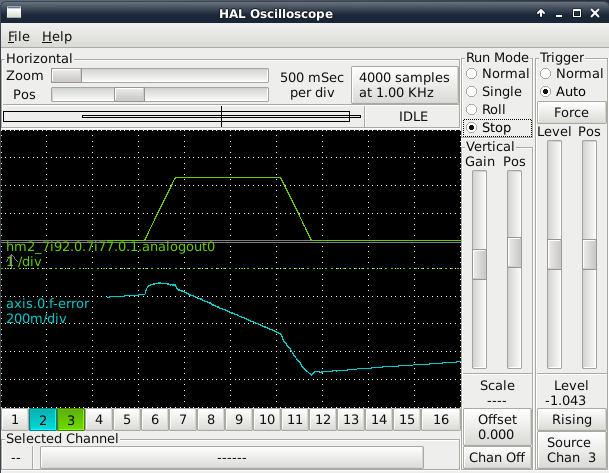This screenshot has width=609, height=473.
Task: Select channel 1 button
Action: [15, 419]
